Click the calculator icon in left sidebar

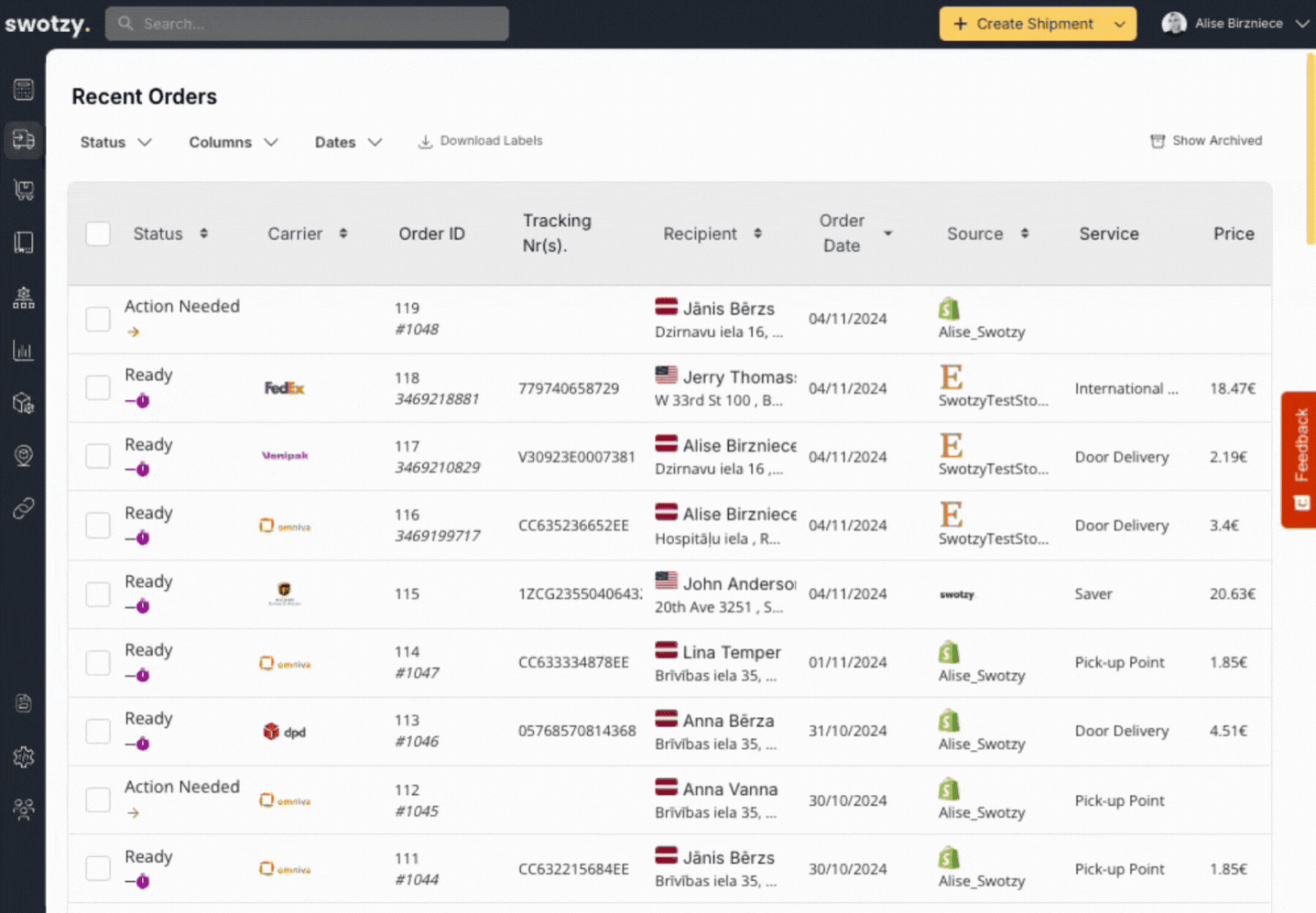24,89
